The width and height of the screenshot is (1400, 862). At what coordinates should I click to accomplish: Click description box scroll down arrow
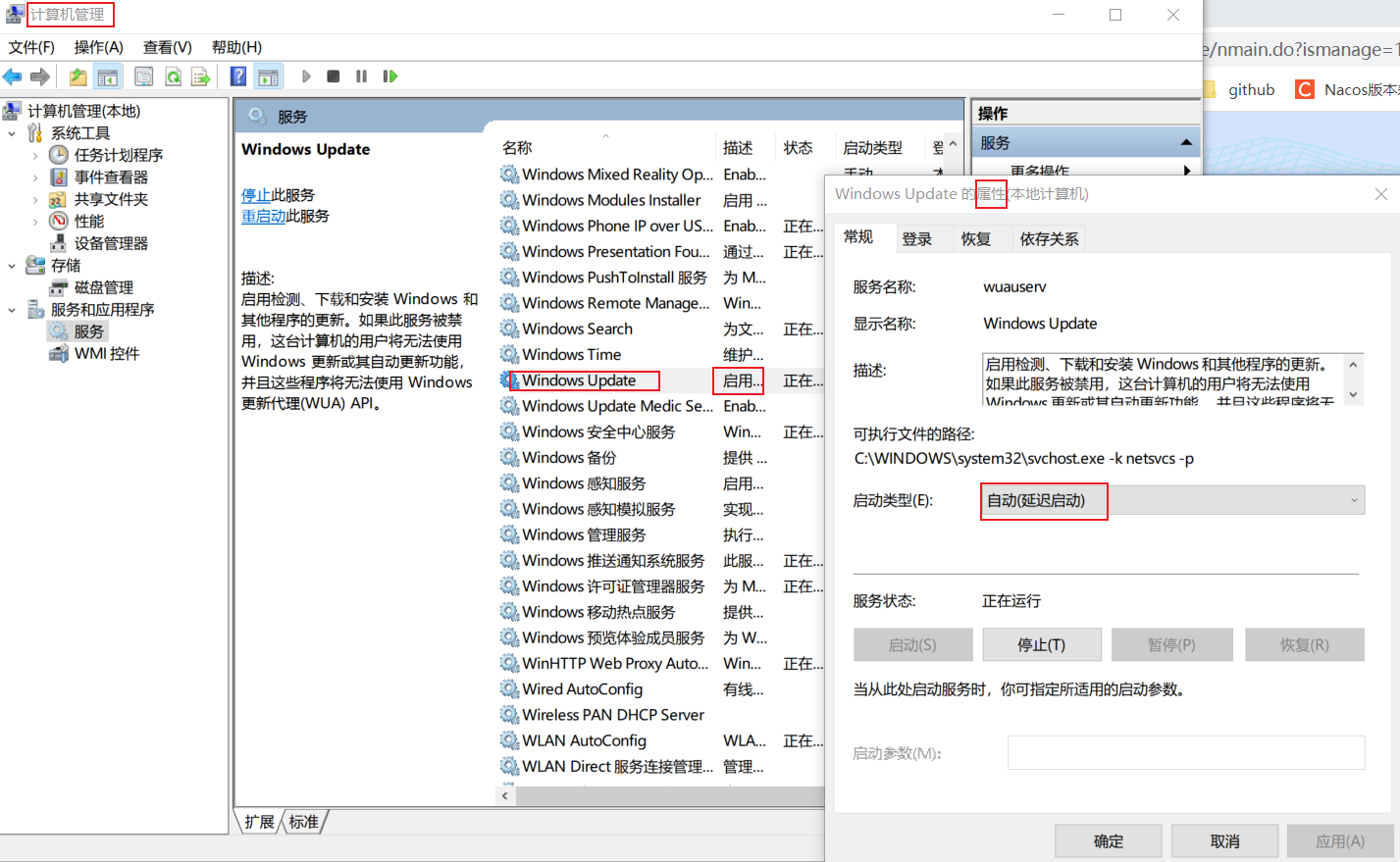(x=1353, y=394)
